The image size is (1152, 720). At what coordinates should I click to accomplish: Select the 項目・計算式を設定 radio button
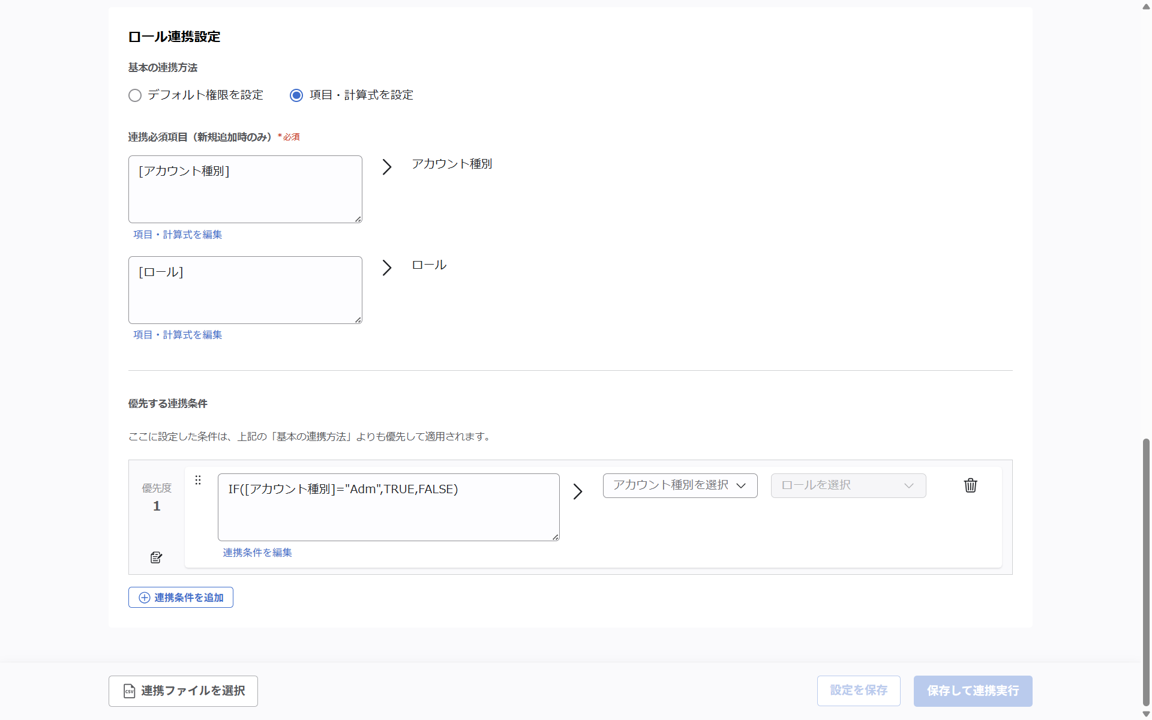click(x=296, y=96)
